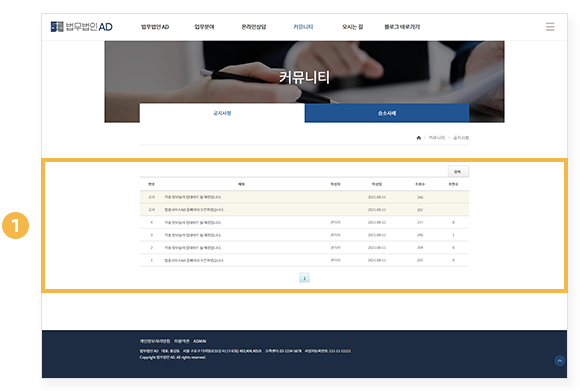
Task: Click the 작성일 column header
Action: pyautogui.click(x=377, y=184)
